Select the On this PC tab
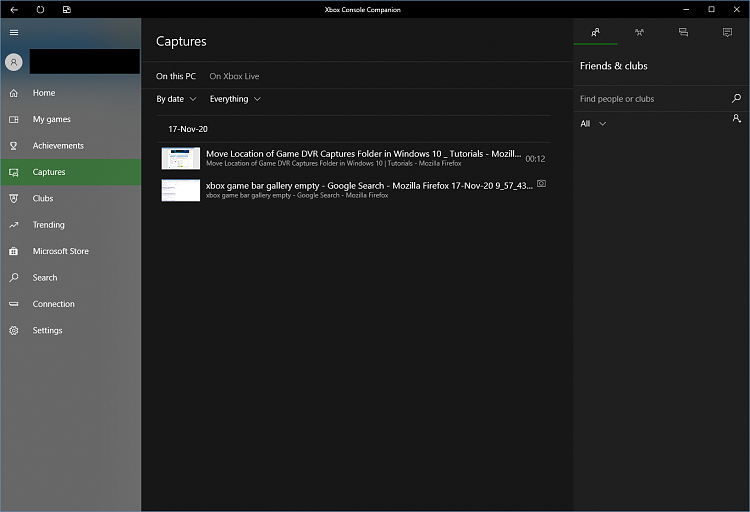The image size is (750, 512). pyautogui.click(x=176, y=76)
